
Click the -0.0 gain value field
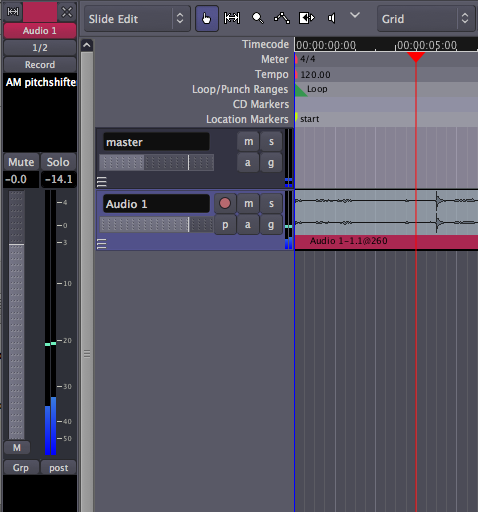(21, 179)
